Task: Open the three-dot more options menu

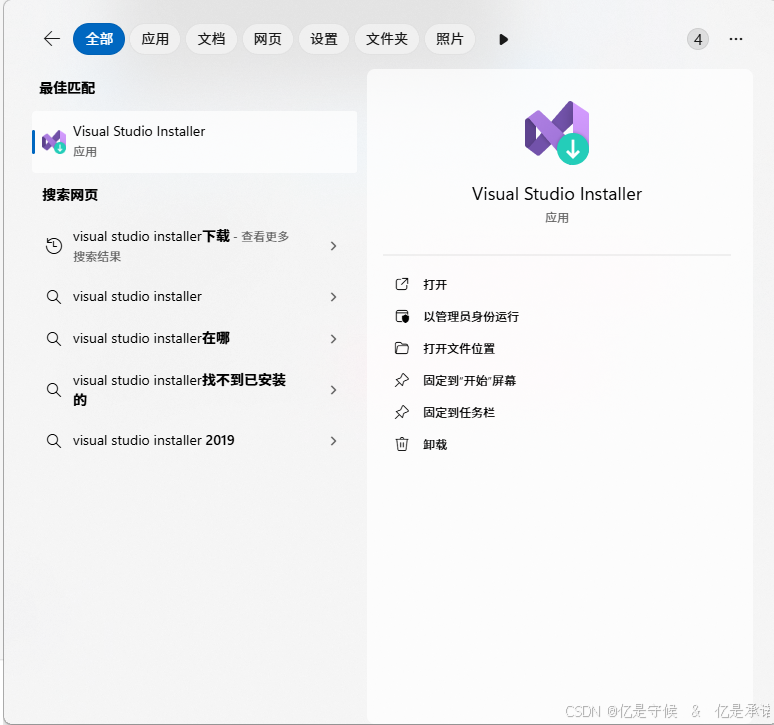Action: 735,39
